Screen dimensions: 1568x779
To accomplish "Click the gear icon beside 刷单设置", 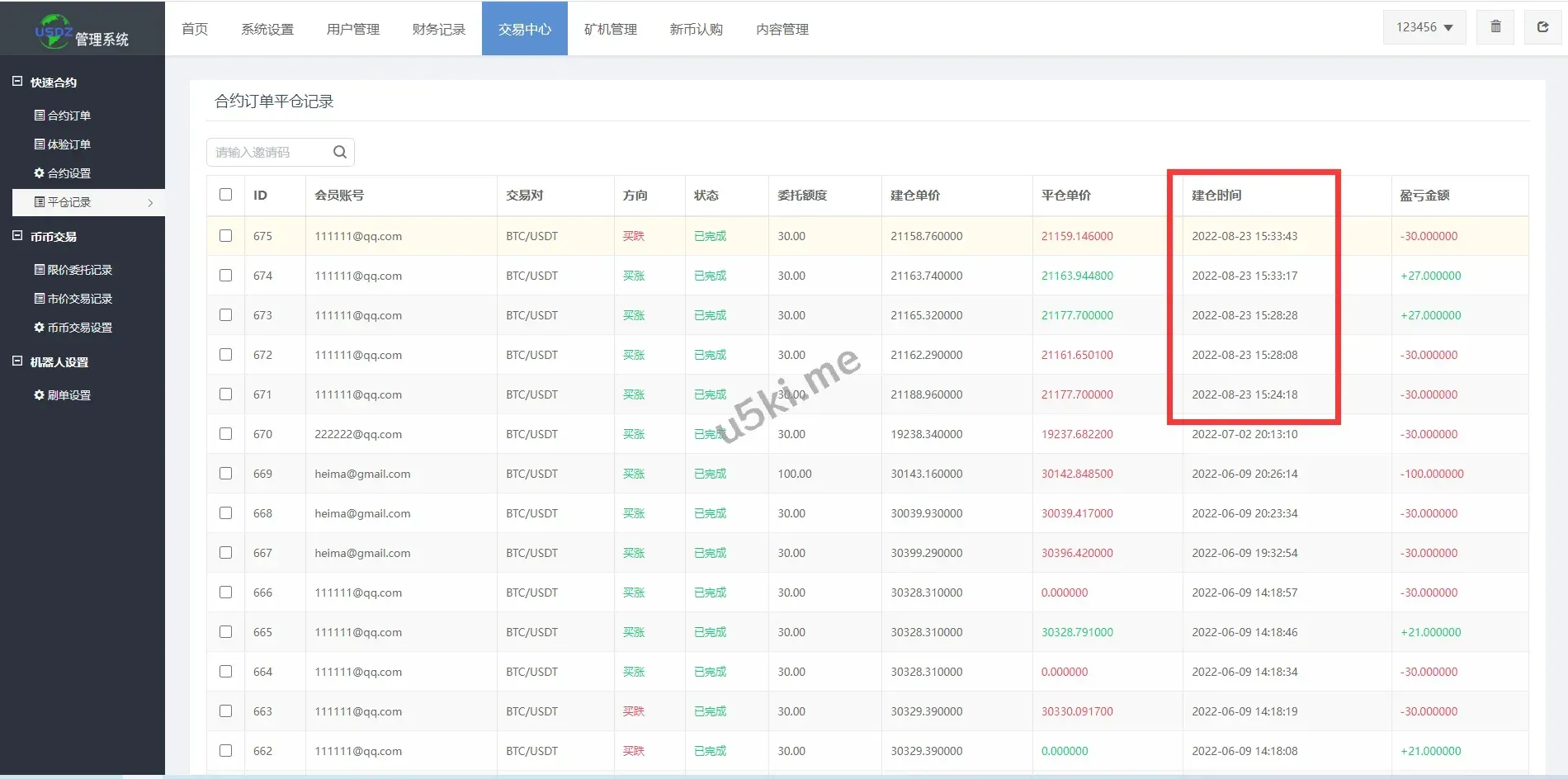I will [x=39, y=395].
